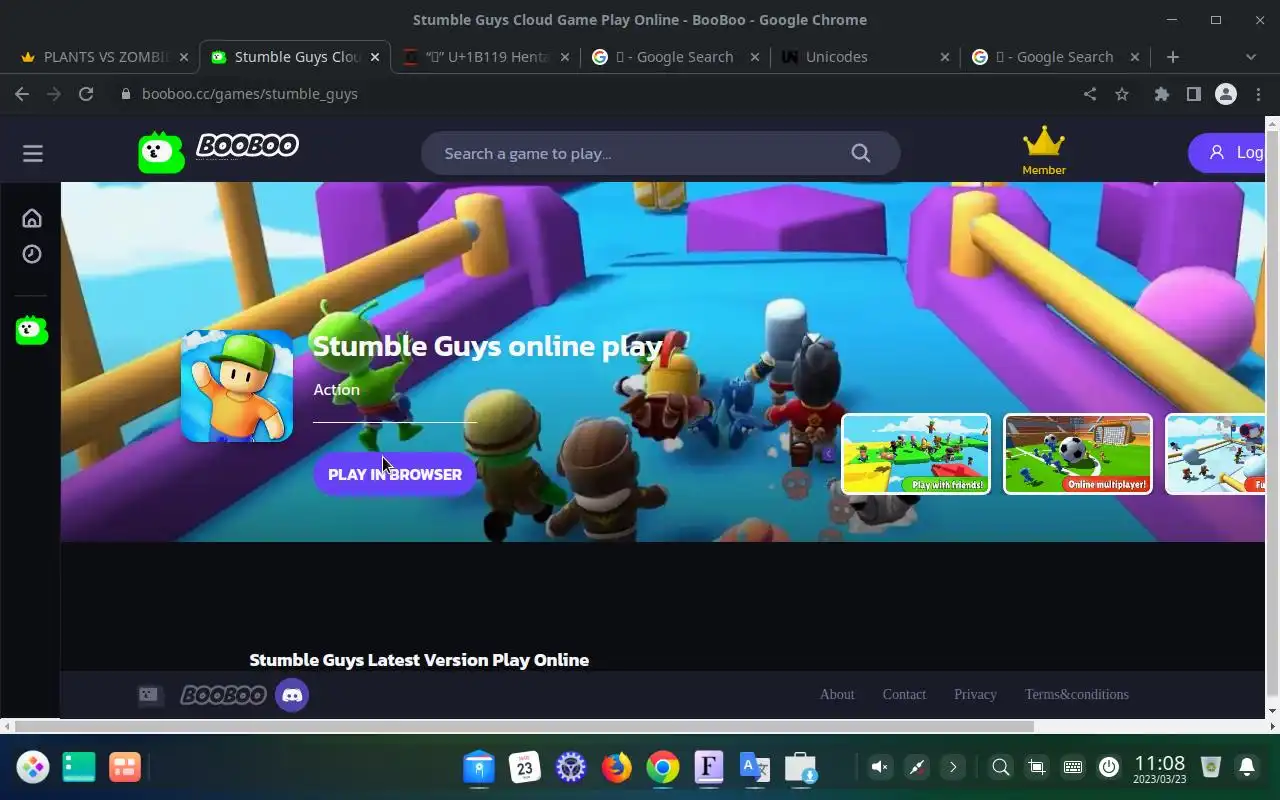Open onscreen keyboard tray icon
This screenshot has width=1280, height=800.
coord(1073,767)
